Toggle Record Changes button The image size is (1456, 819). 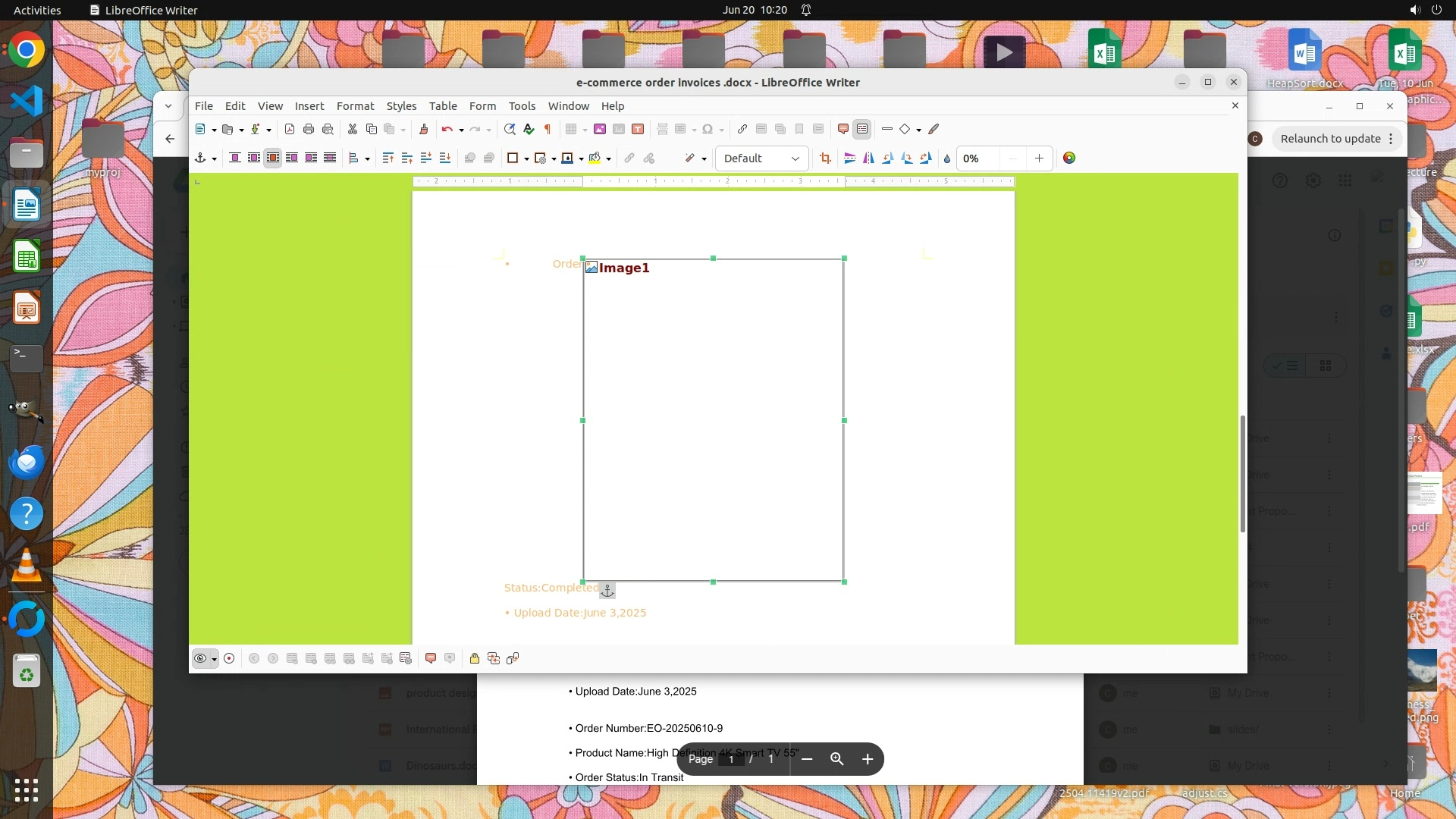(x=229, y=658)
